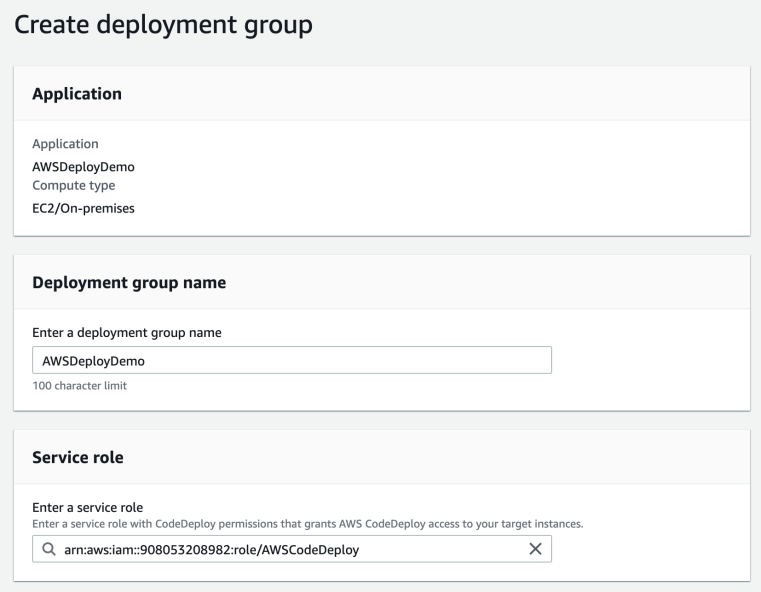Click the EC2/On-premises compute type value

pos(83,208)
